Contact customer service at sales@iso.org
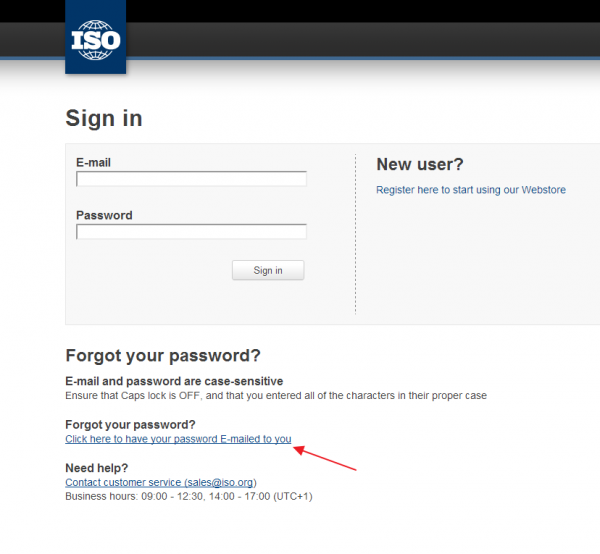 (x=161, y=482)
